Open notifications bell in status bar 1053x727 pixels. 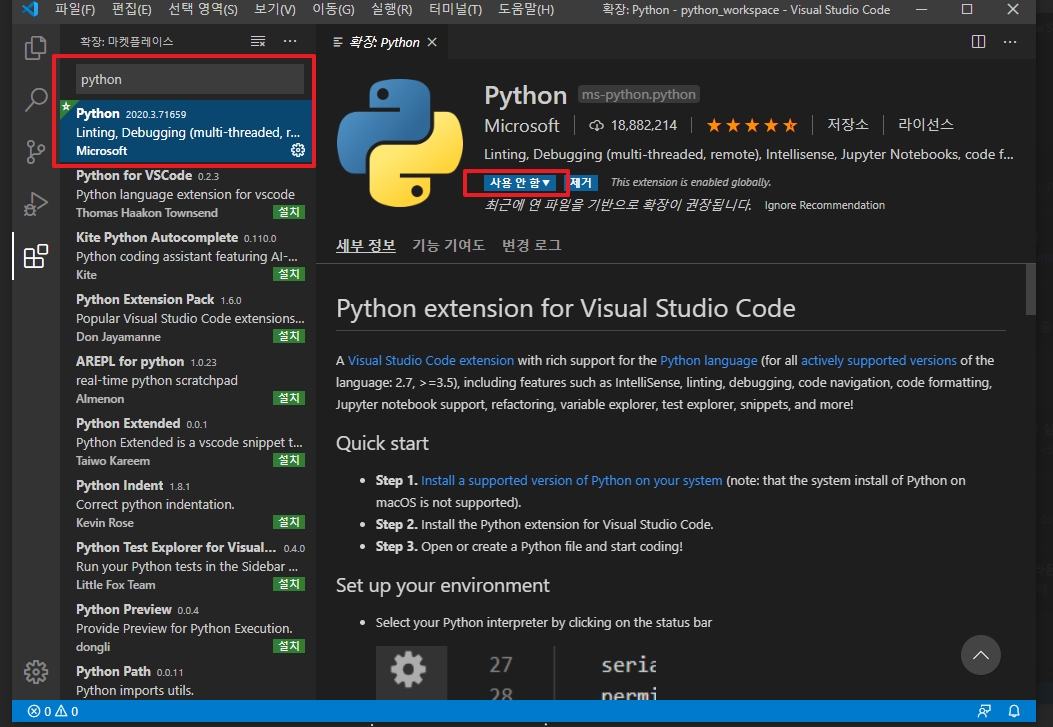1014,711
